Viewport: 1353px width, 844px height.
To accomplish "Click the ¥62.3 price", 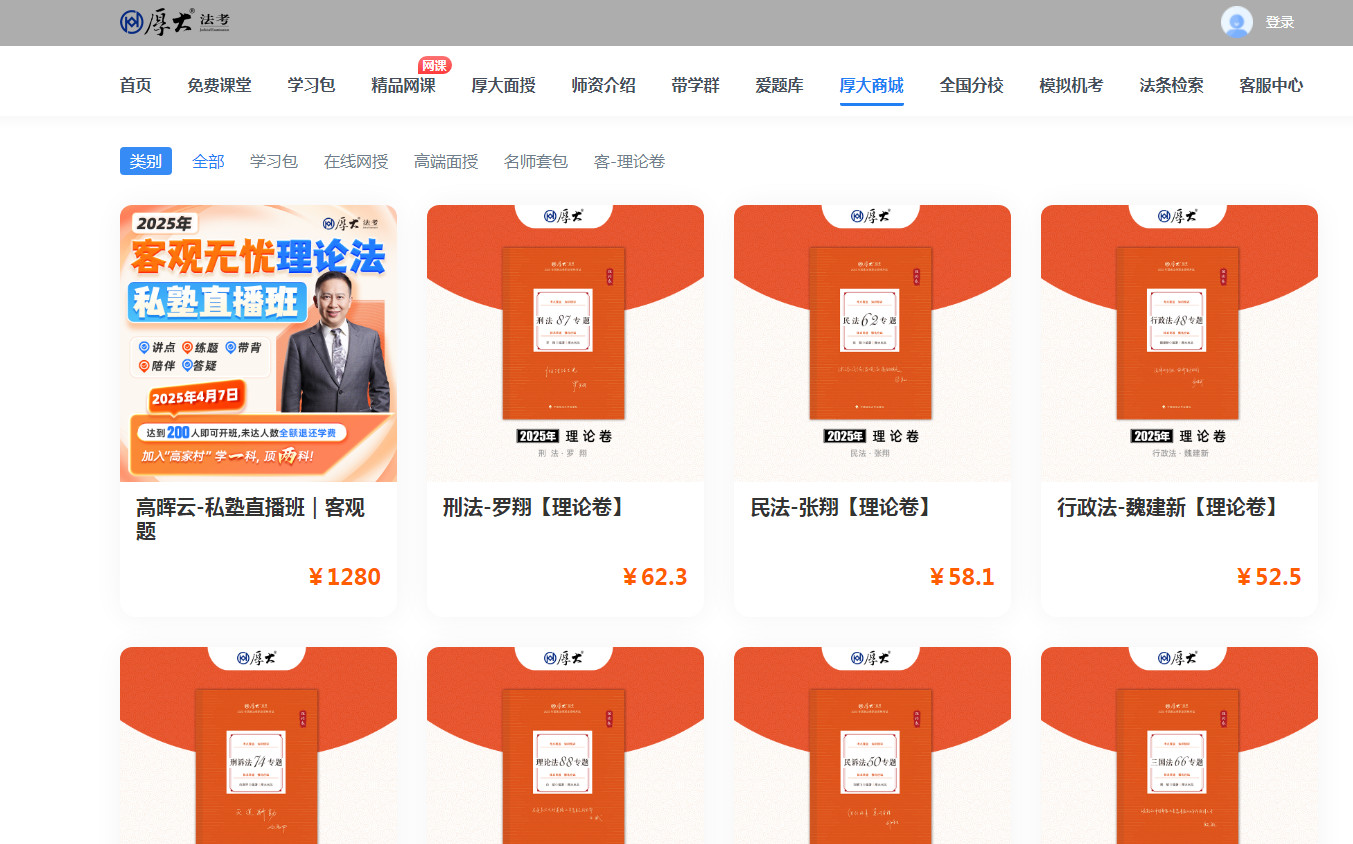I will pos(655,577).
